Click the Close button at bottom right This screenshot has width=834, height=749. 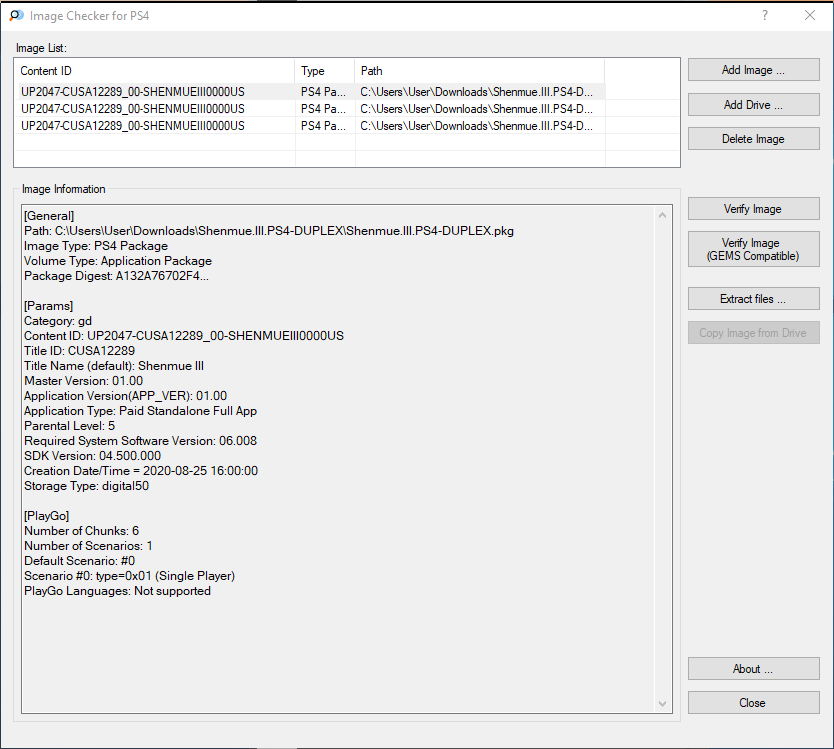pos(753,703)
